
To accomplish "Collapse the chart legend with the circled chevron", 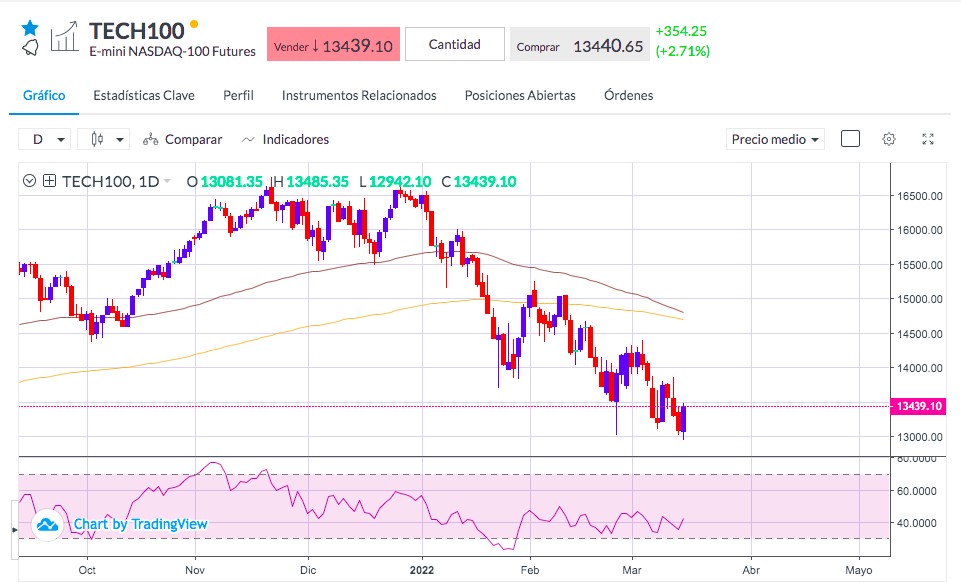I will 29,181.
